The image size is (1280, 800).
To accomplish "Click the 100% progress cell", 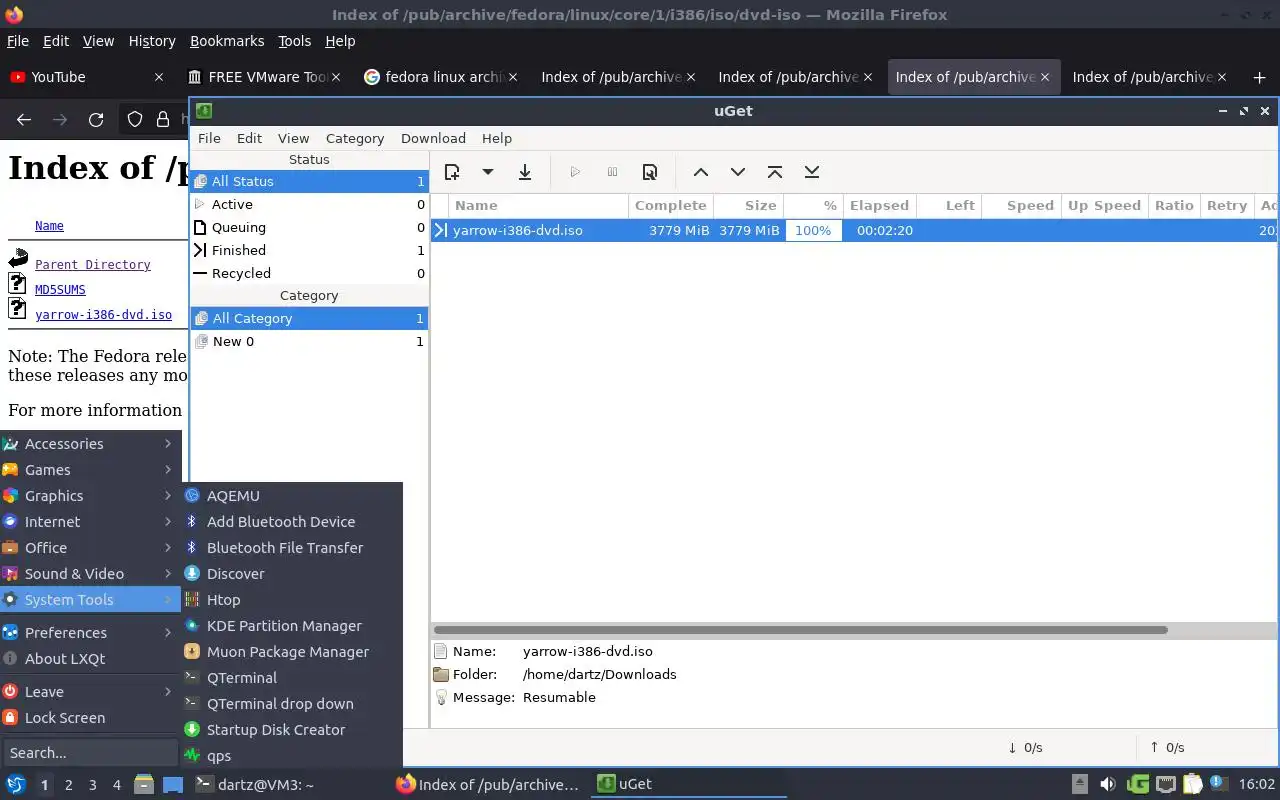I will pyautogui.click(x=813, y=230).
